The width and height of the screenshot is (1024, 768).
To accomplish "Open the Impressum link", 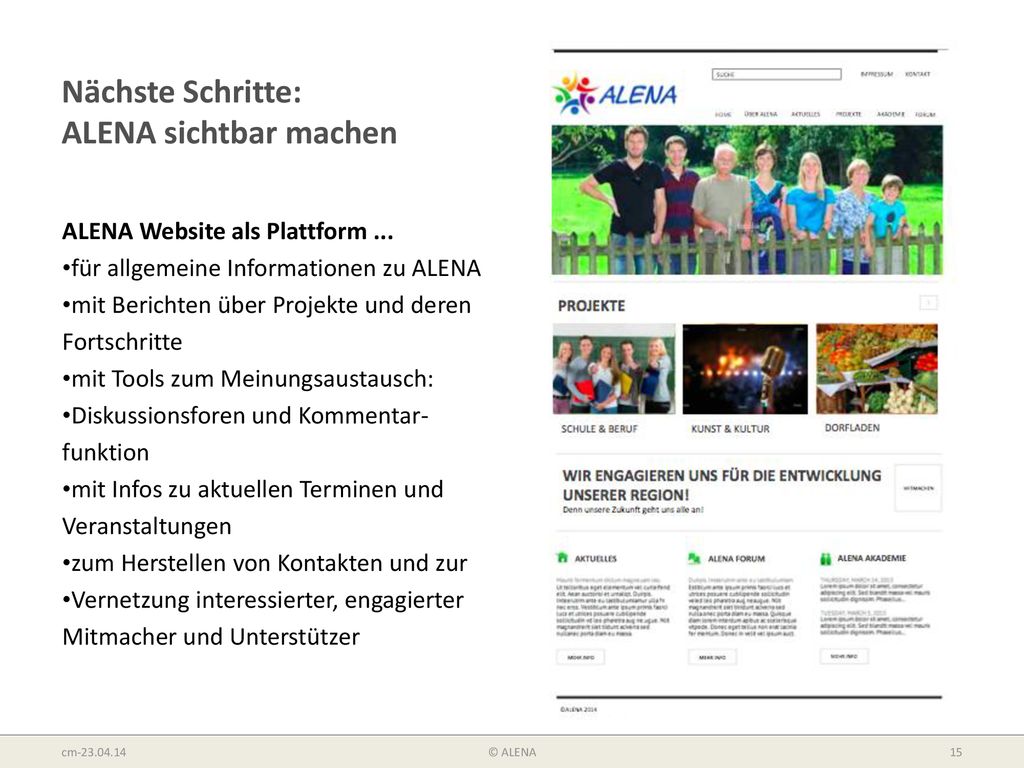I will (x=876, y=74).
